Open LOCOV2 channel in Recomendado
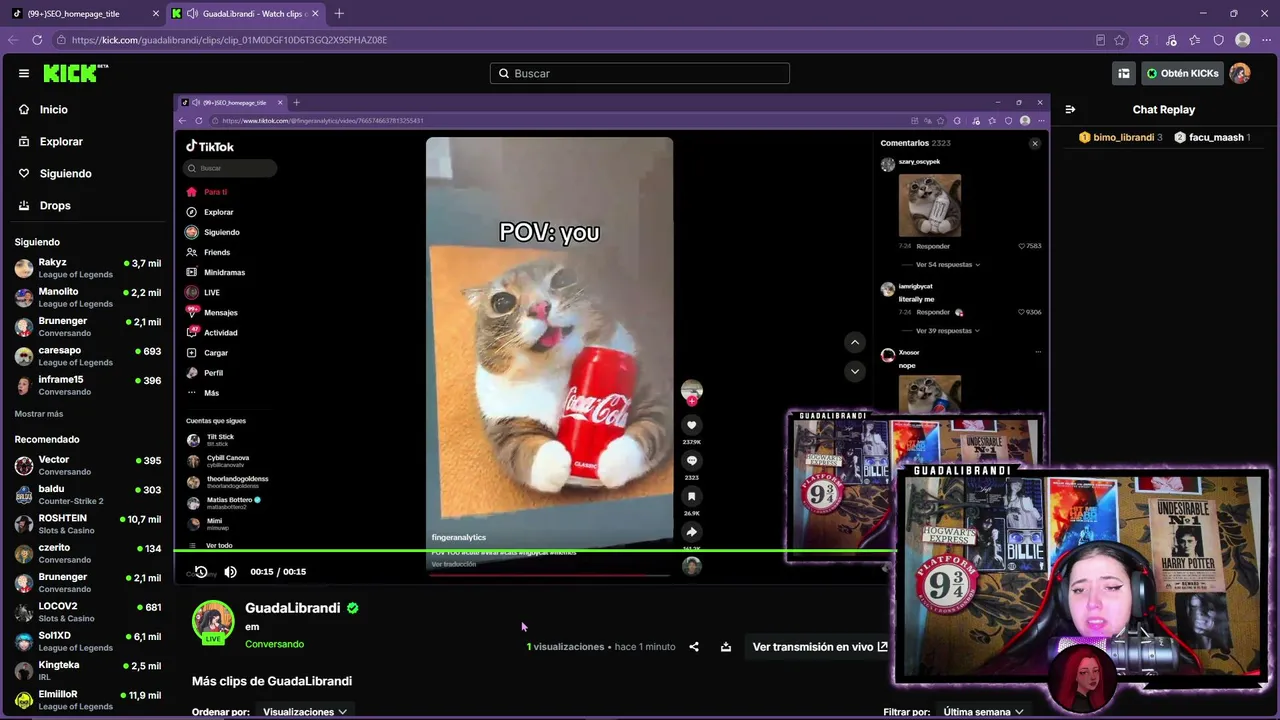Screen dimensions: 1280x720 (x=88, y=612)
